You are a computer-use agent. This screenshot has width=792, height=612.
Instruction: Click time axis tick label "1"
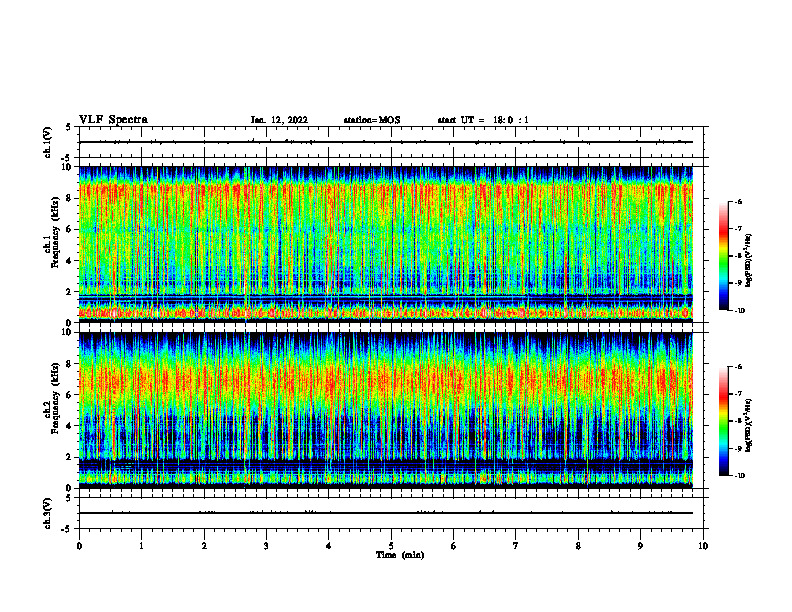(141, 546)
